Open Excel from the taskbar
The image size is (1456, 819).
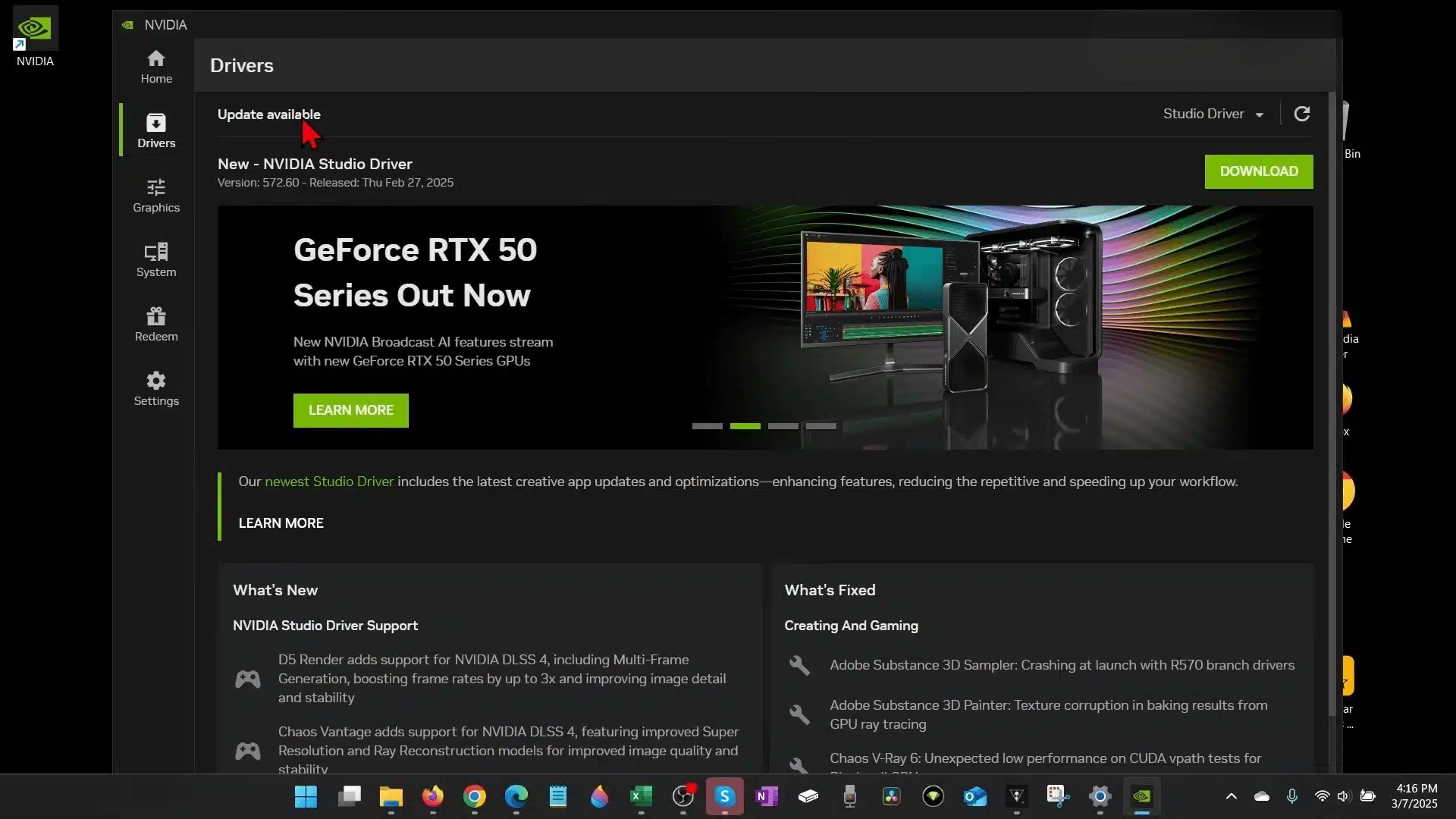click(642, 796)
